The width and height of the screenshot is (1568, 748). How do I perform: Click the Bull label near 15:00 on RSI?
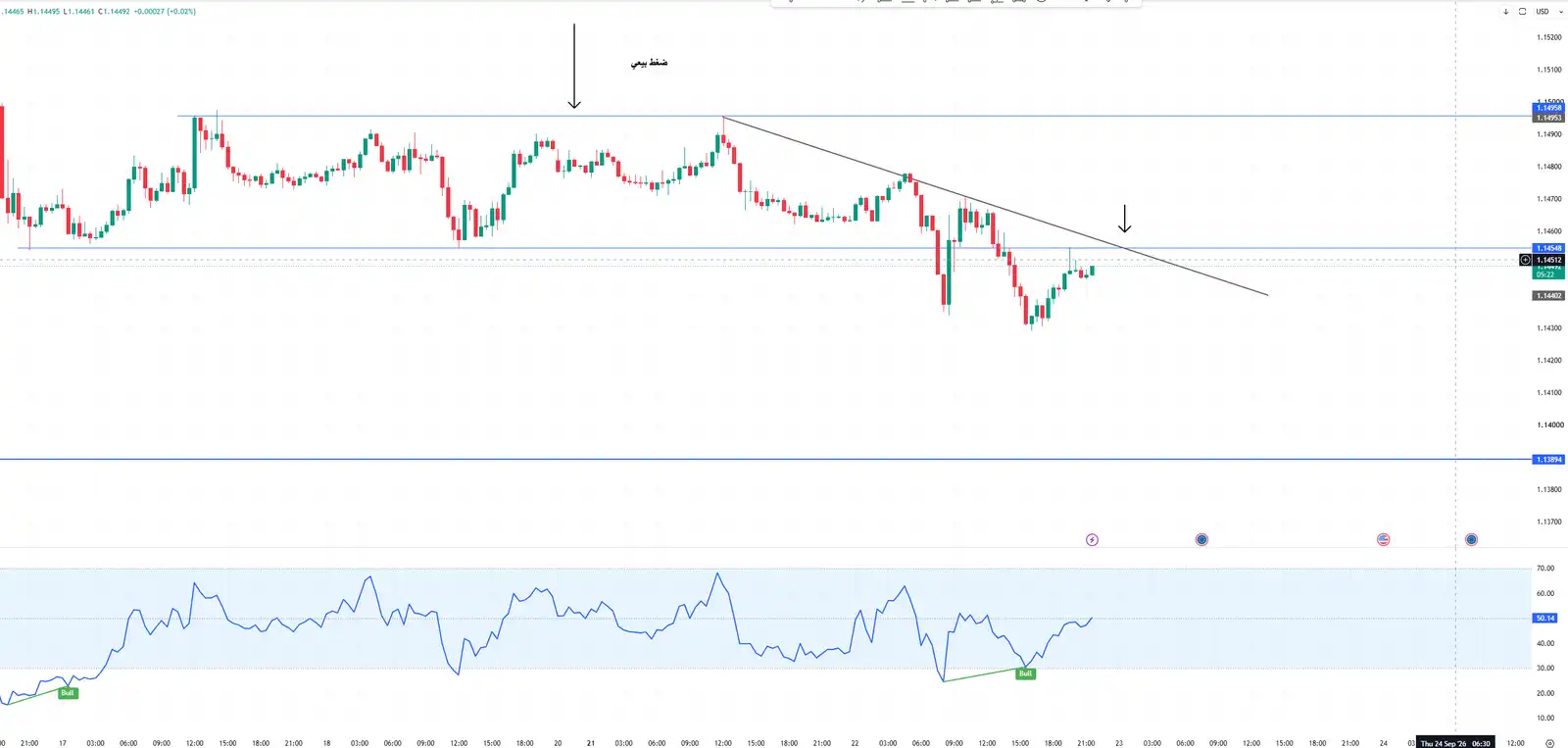[1025, 673]
